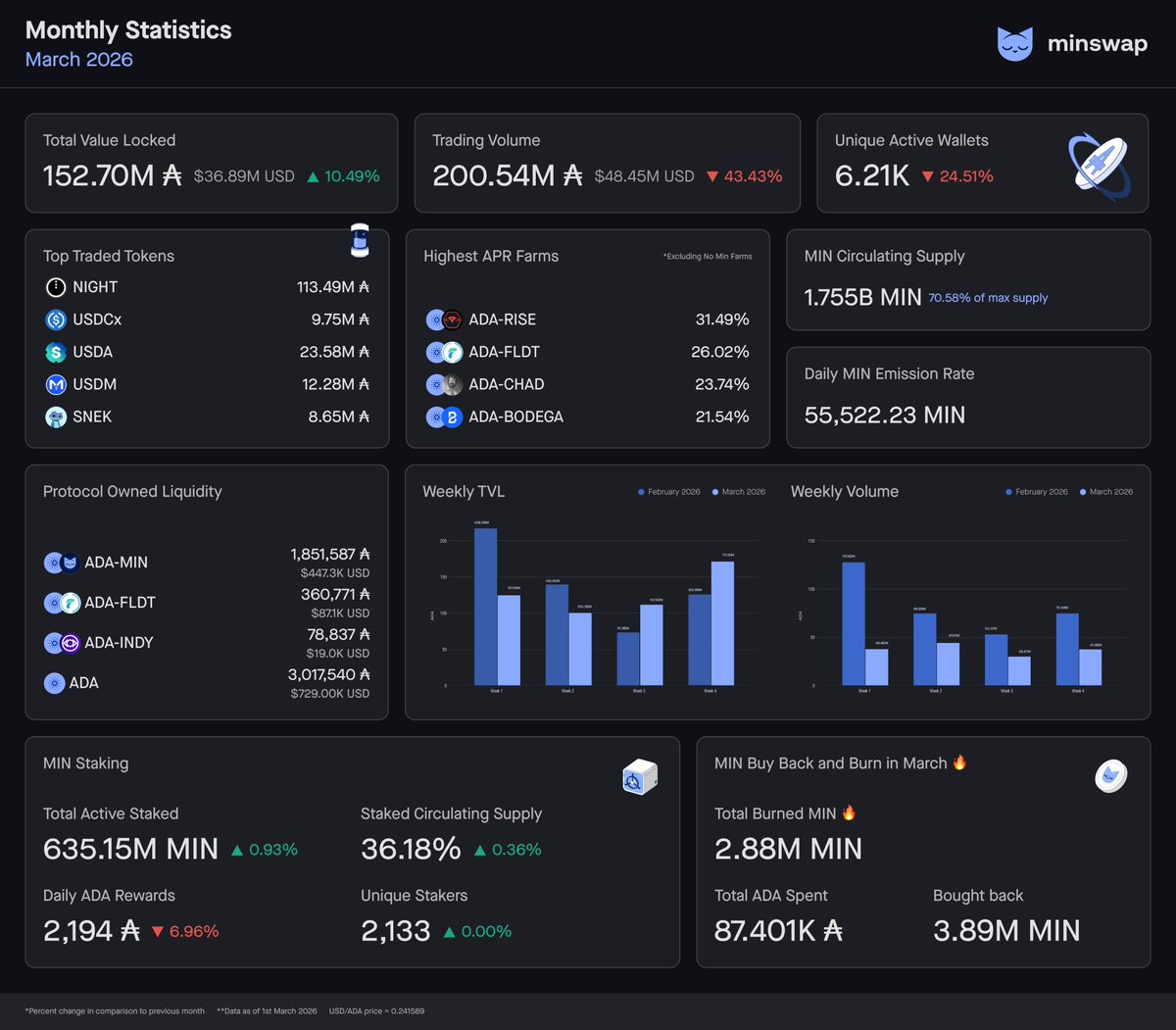This screenshot has width=1176, height=1030.
Task: Click the red down arrow beside 24.51%
Action: [927, 177]
